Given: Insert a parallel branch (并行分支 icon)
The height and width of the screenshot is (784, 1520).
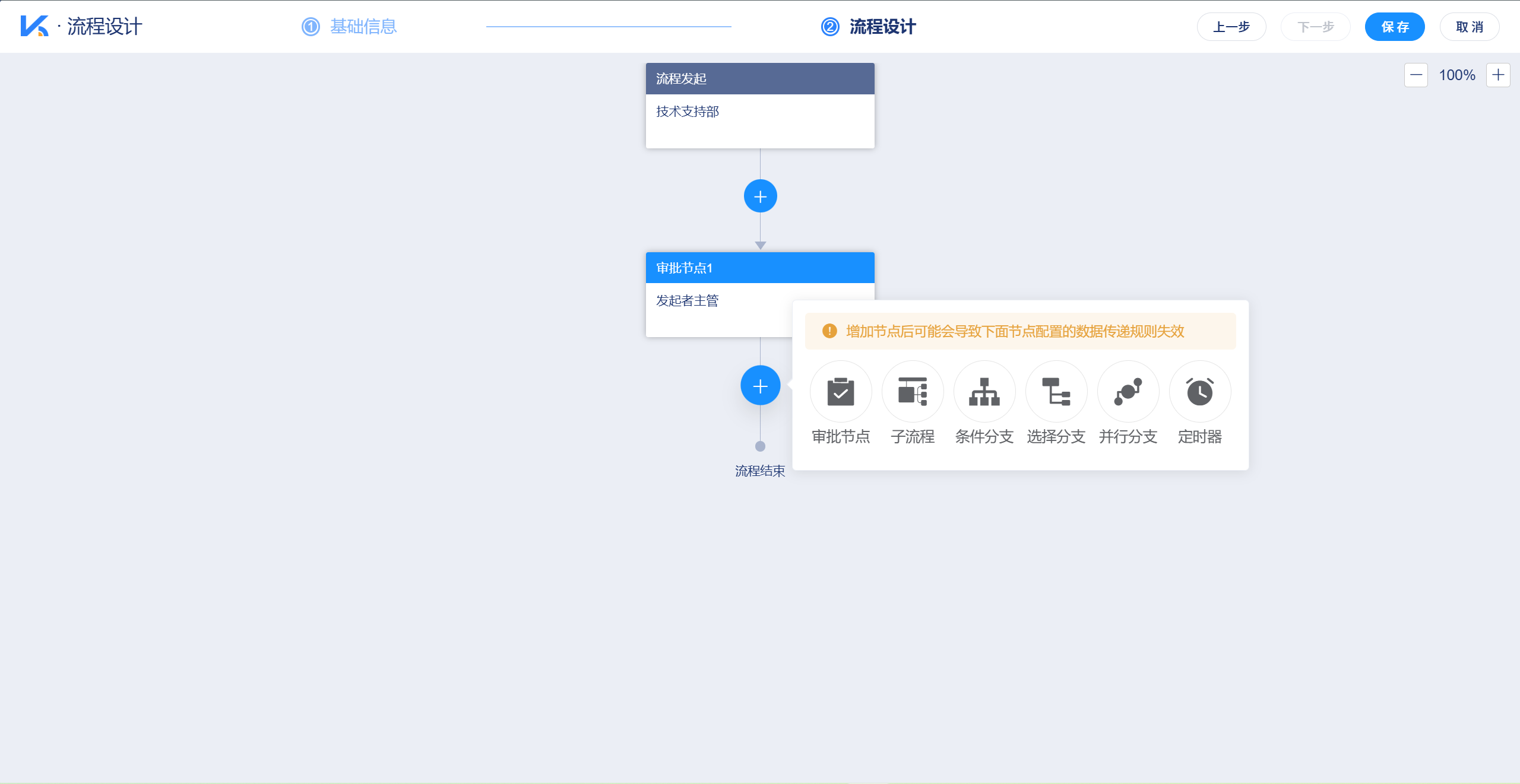Looking at the screenshot, I should click(1128, 392).
